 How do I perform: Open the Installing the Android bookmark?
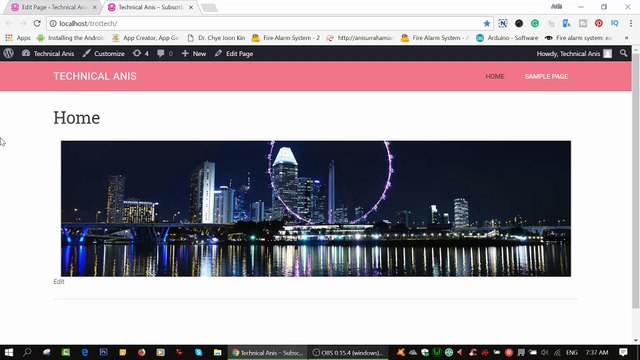(x=70, y=38)
